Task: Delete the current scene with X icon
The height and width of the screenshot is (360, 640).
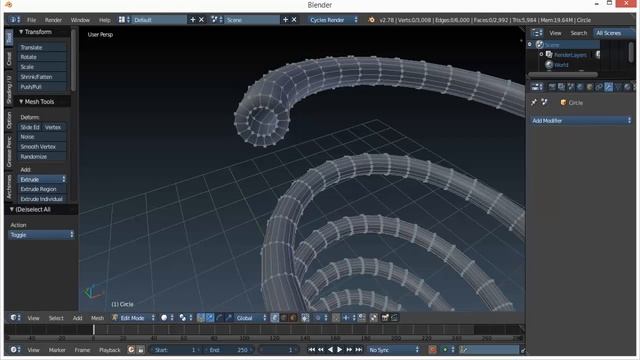Action: (x=294, y=20)
